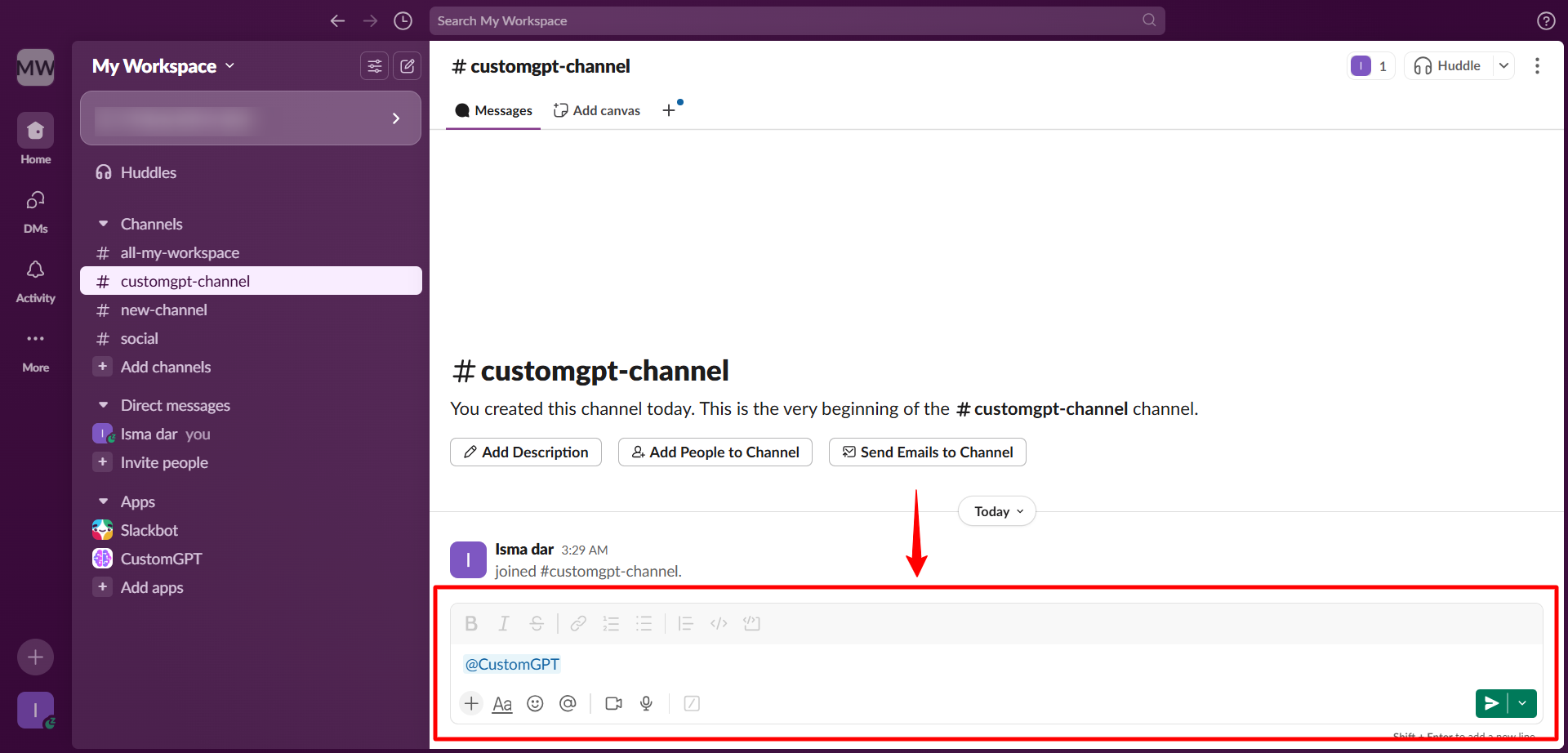
Task: Open the history clock icon
Action: tap(403, 20)
